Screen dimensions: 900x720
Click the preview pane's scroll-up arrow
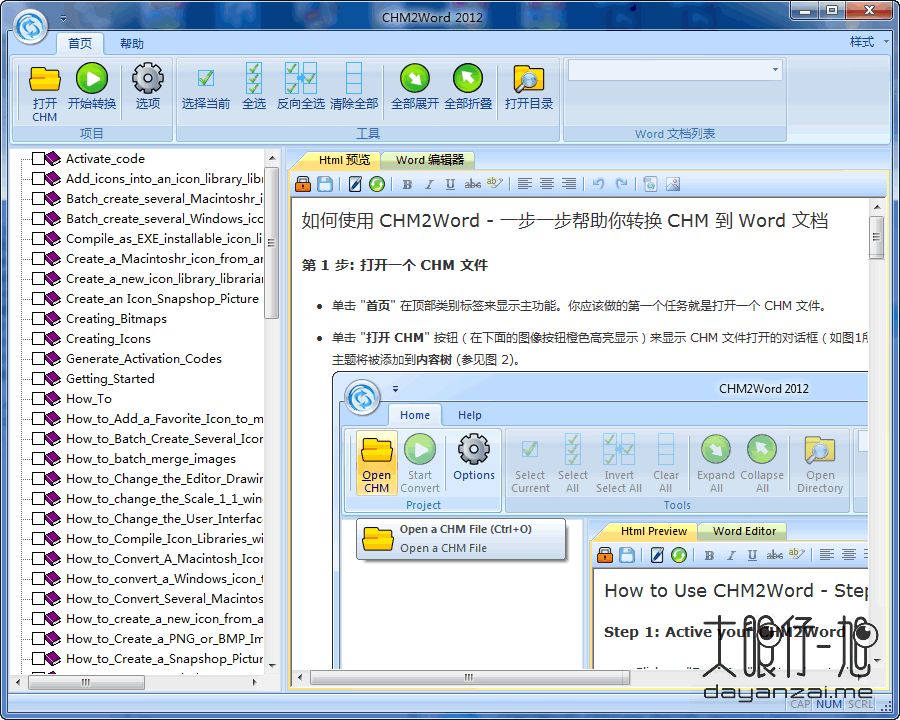pos(876,207)
